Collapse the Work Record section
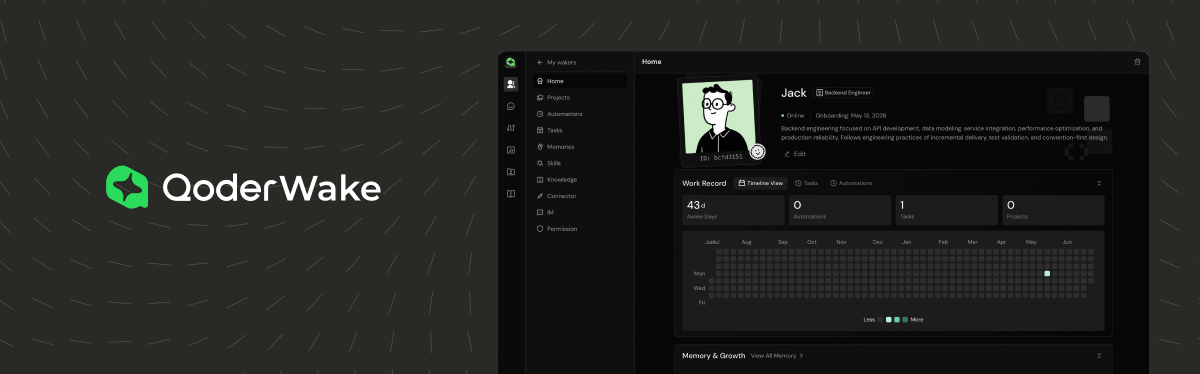This screenshot has height=374, width=1200. [1099, 183]
